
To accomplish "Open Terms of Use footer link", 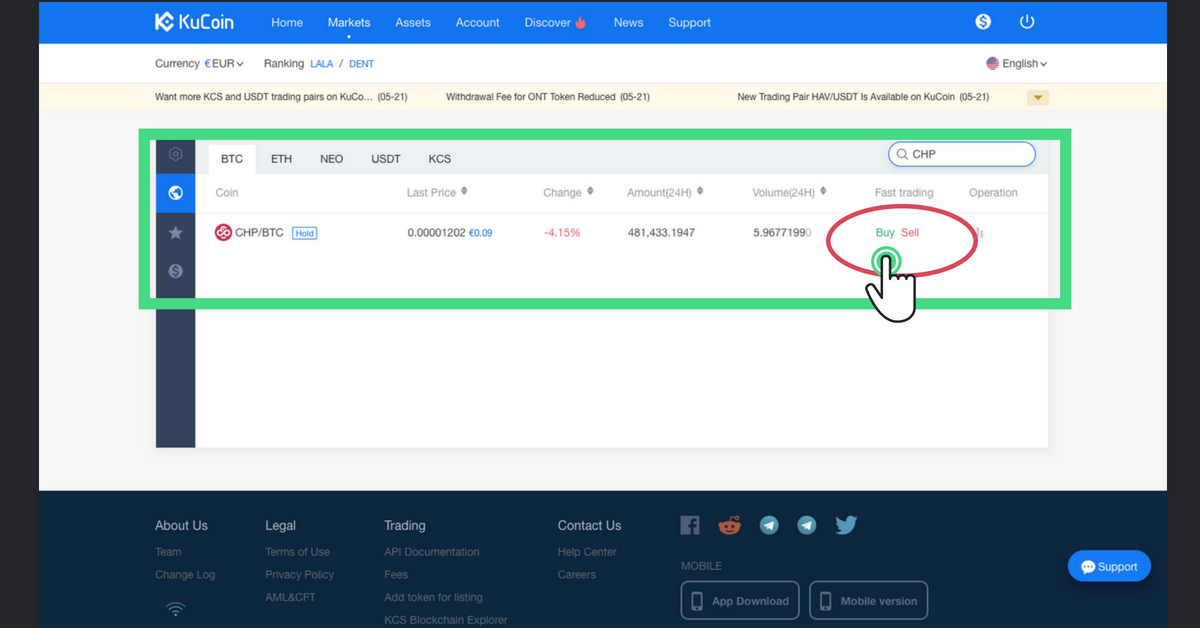I will 297,552.
